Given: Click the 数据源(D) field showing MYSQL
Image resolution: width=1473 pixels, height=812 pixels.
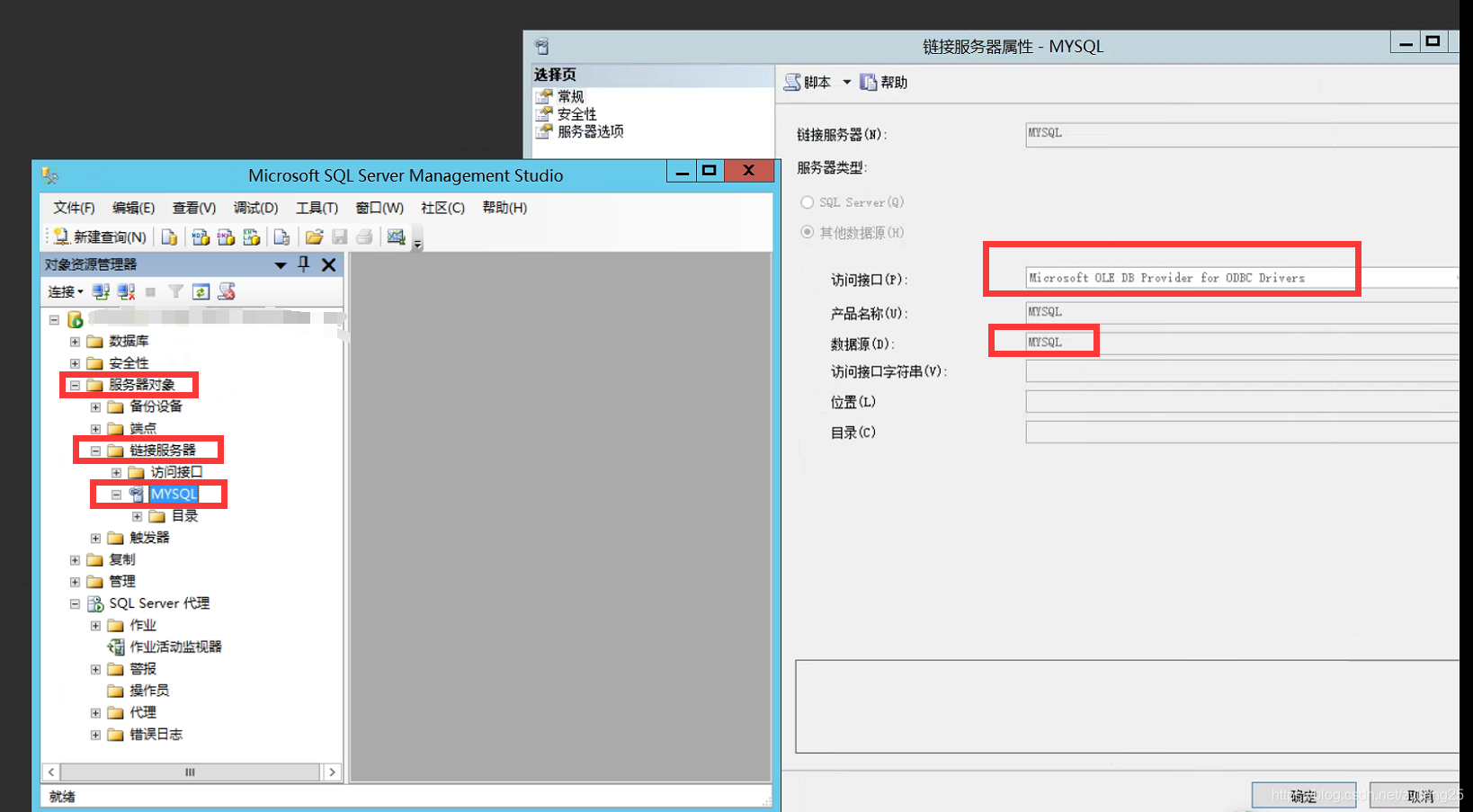Looking at the screenshot, I should (1242, 343).
